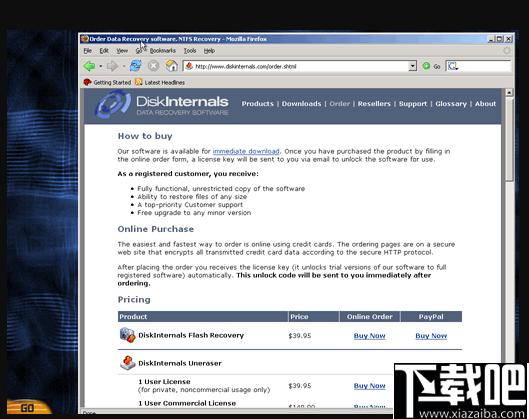Click the Product column header
Image resolution: width=529 pixels, height=419 pixels.
click(203, 316)
